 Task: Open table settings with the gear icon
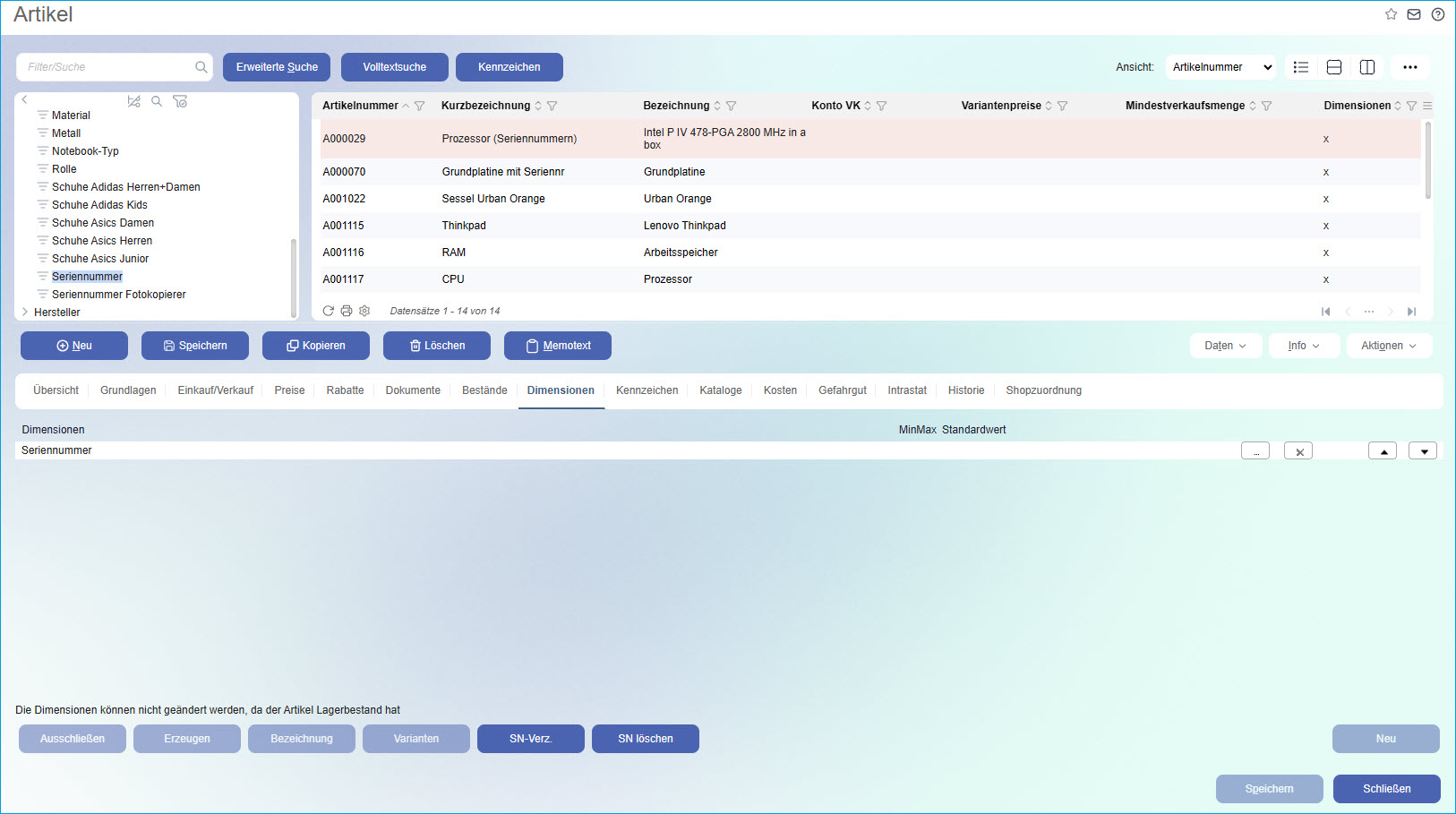(x=364, y=310)
